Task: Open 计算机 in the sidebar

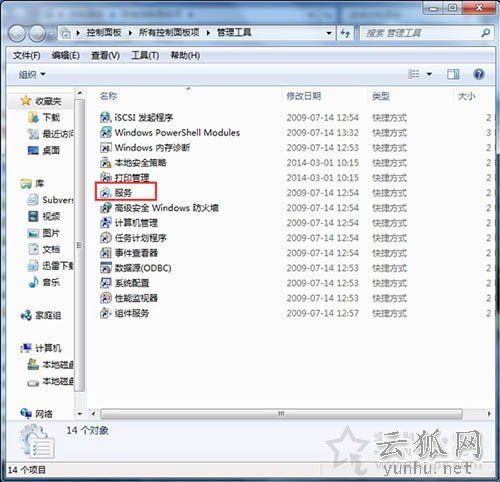Action: pyautogui.click(x=41, y=348)
